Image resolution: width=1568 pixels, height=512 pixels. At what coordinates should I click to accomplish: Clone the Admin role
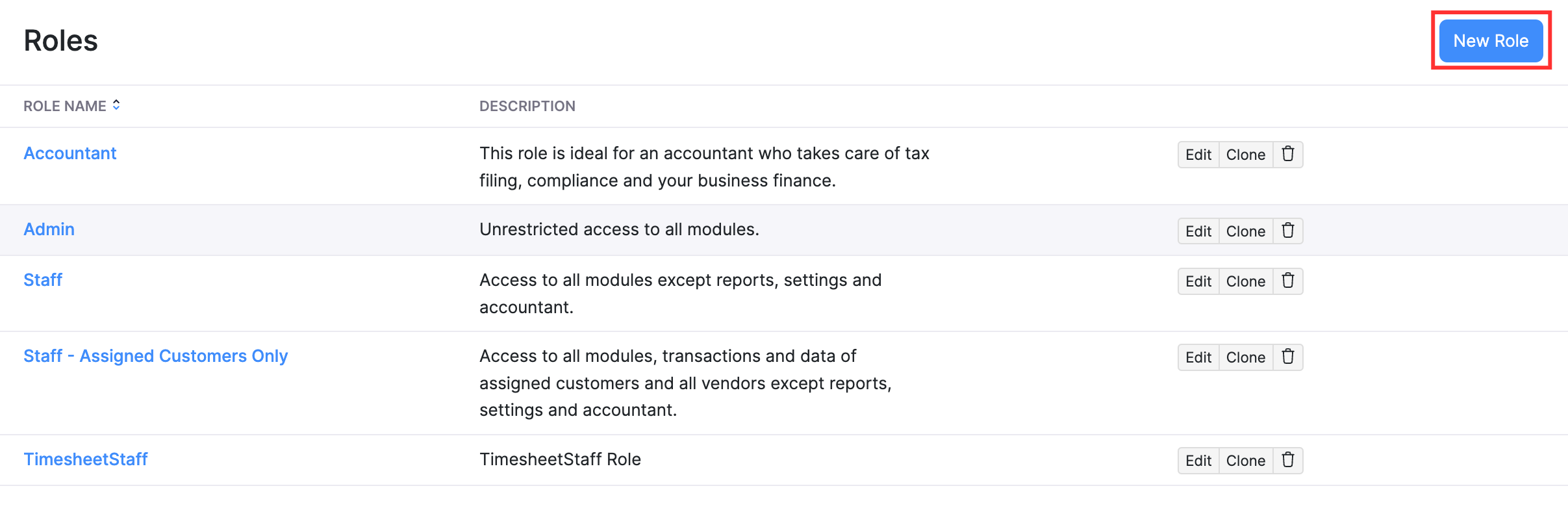pyautogui.click(x=1245, y=231)
